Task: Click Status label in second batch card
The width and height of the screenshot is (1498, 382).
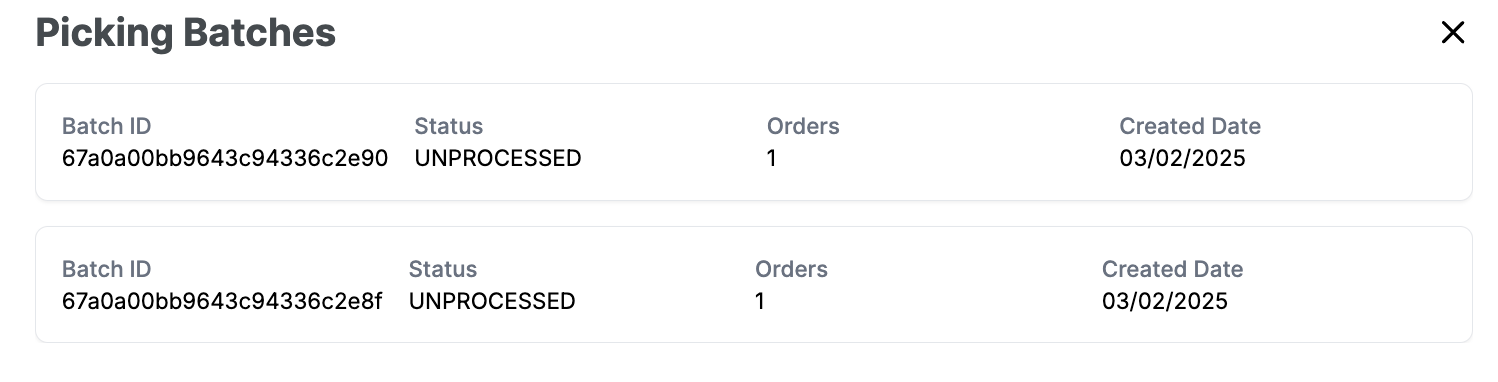Action: 443,270
